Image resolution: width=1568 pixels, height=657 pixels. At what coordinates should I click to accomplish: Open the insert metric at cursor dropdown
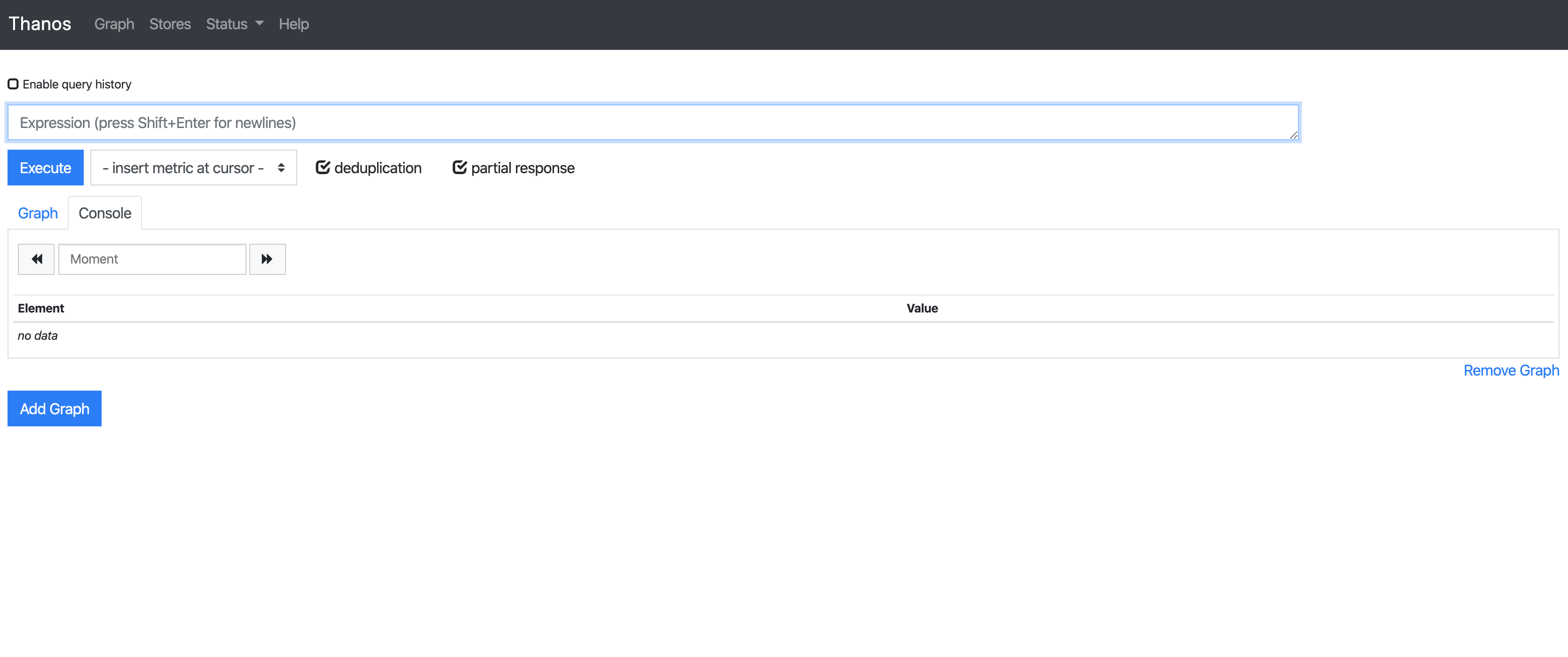[191, 167]
